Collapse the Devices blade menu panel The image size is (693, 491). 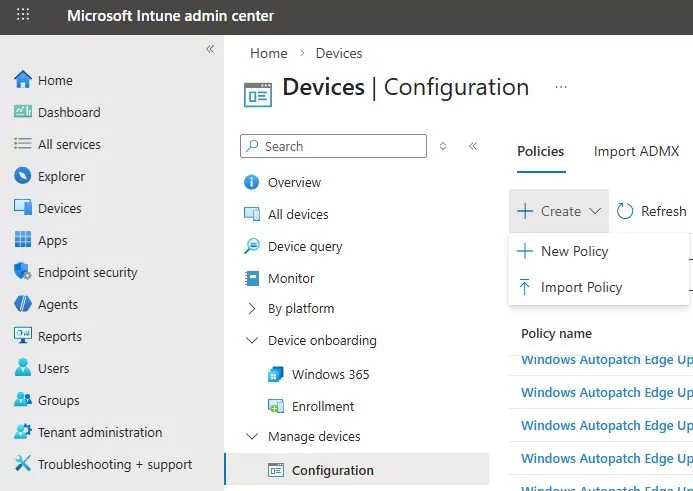473,146
